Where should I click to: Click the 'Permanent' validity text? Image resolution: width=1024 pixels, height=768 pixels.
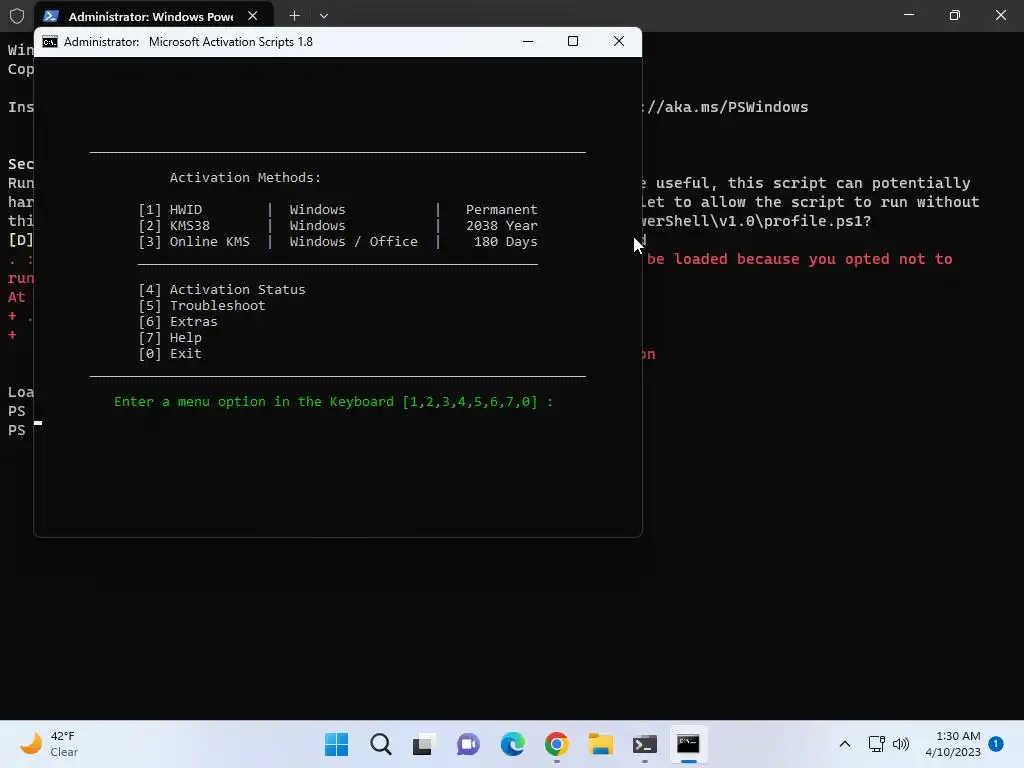point(502,210)
